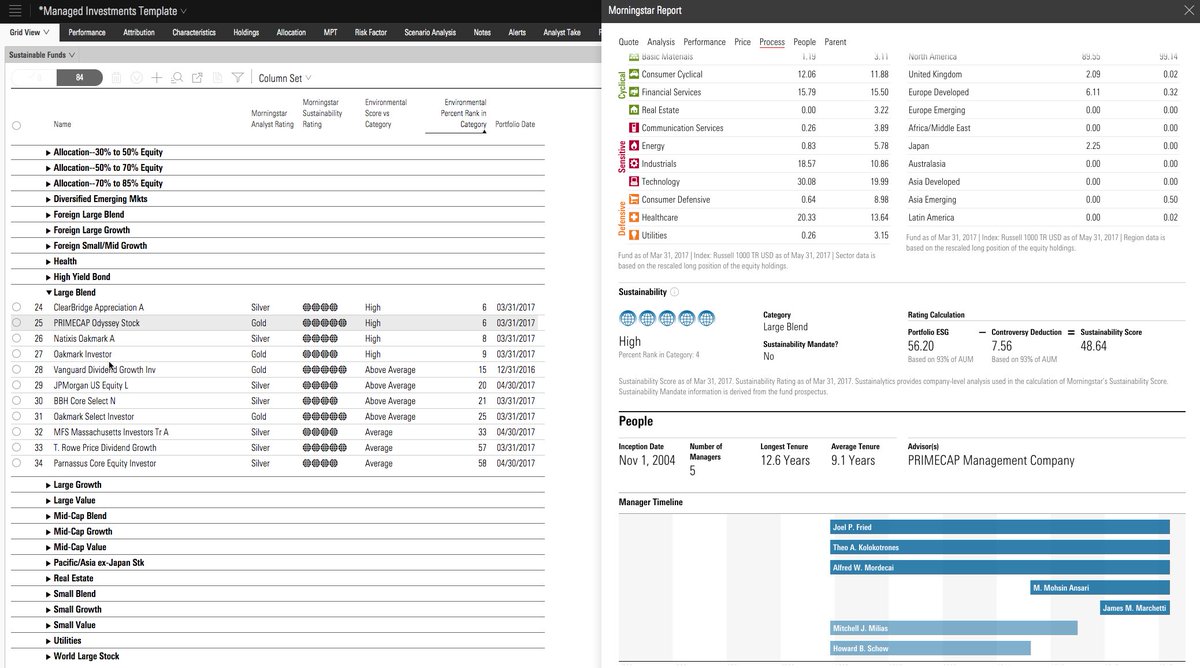1200x668 pixels.
Task: Select the Parnassus Core Equity Investor radio
Action: (x=16, y=463)
